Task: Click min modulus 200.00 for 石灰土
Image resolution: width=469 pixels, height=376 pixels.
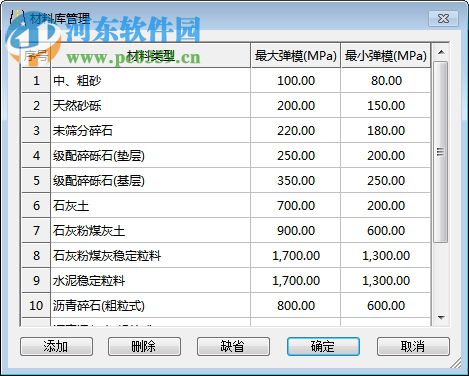Action: tap(386, 206)
